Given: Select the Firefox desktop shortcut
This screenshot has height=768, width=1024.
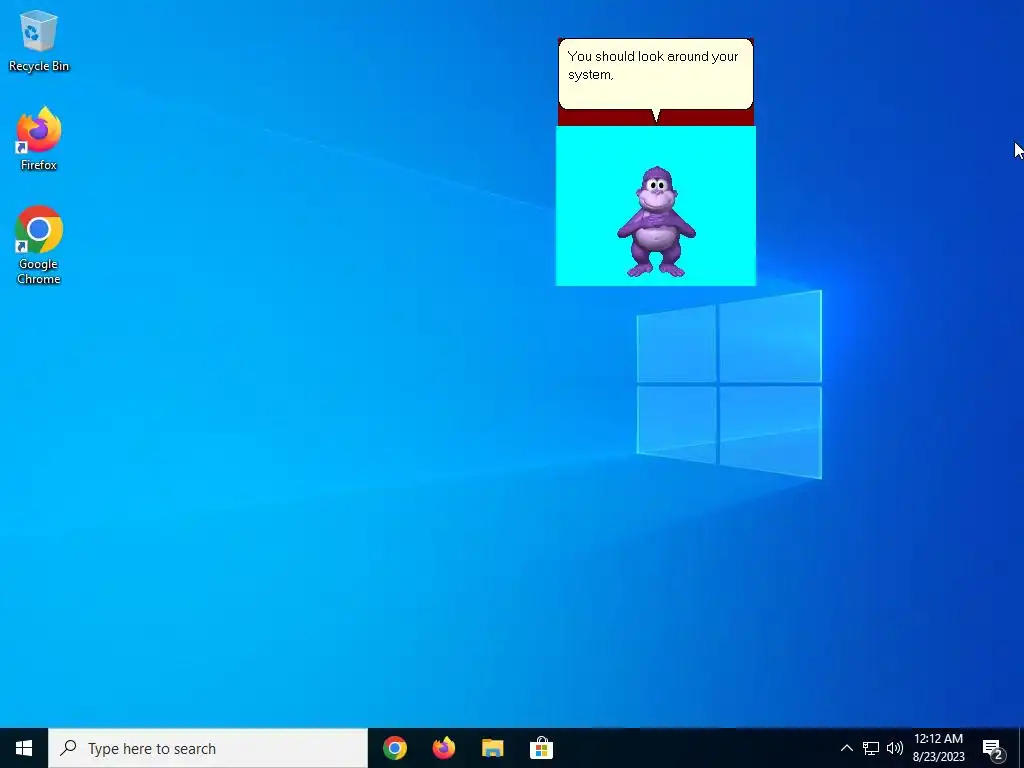Looking at the screenshot, I should click(x=39, y=139).
